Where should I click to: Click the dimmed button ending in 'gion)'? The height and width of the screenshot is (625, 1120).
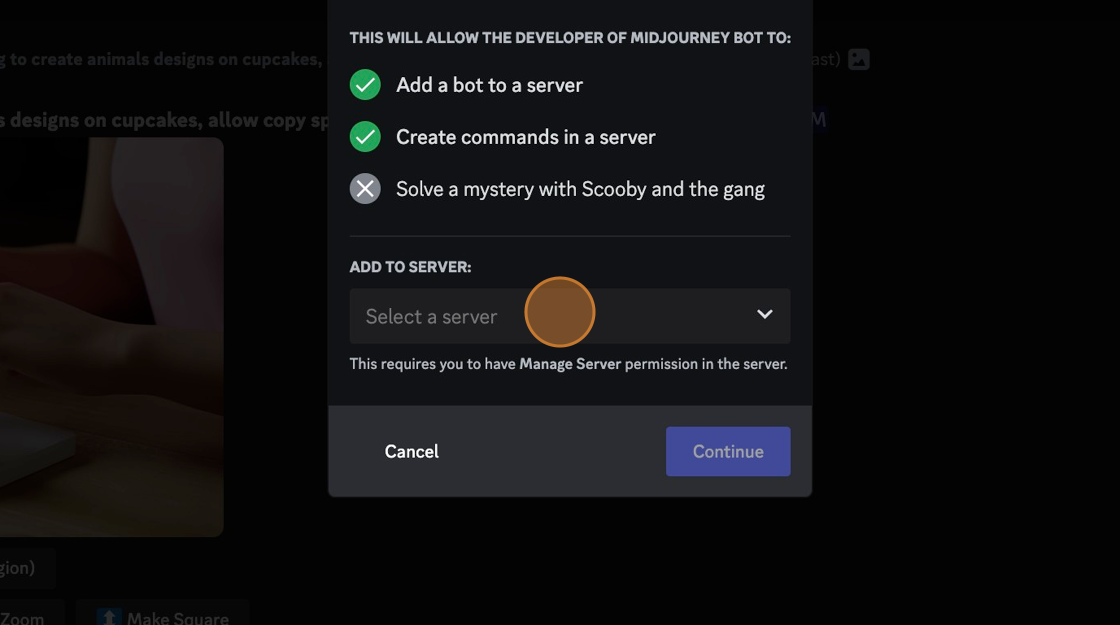point(25,569)
